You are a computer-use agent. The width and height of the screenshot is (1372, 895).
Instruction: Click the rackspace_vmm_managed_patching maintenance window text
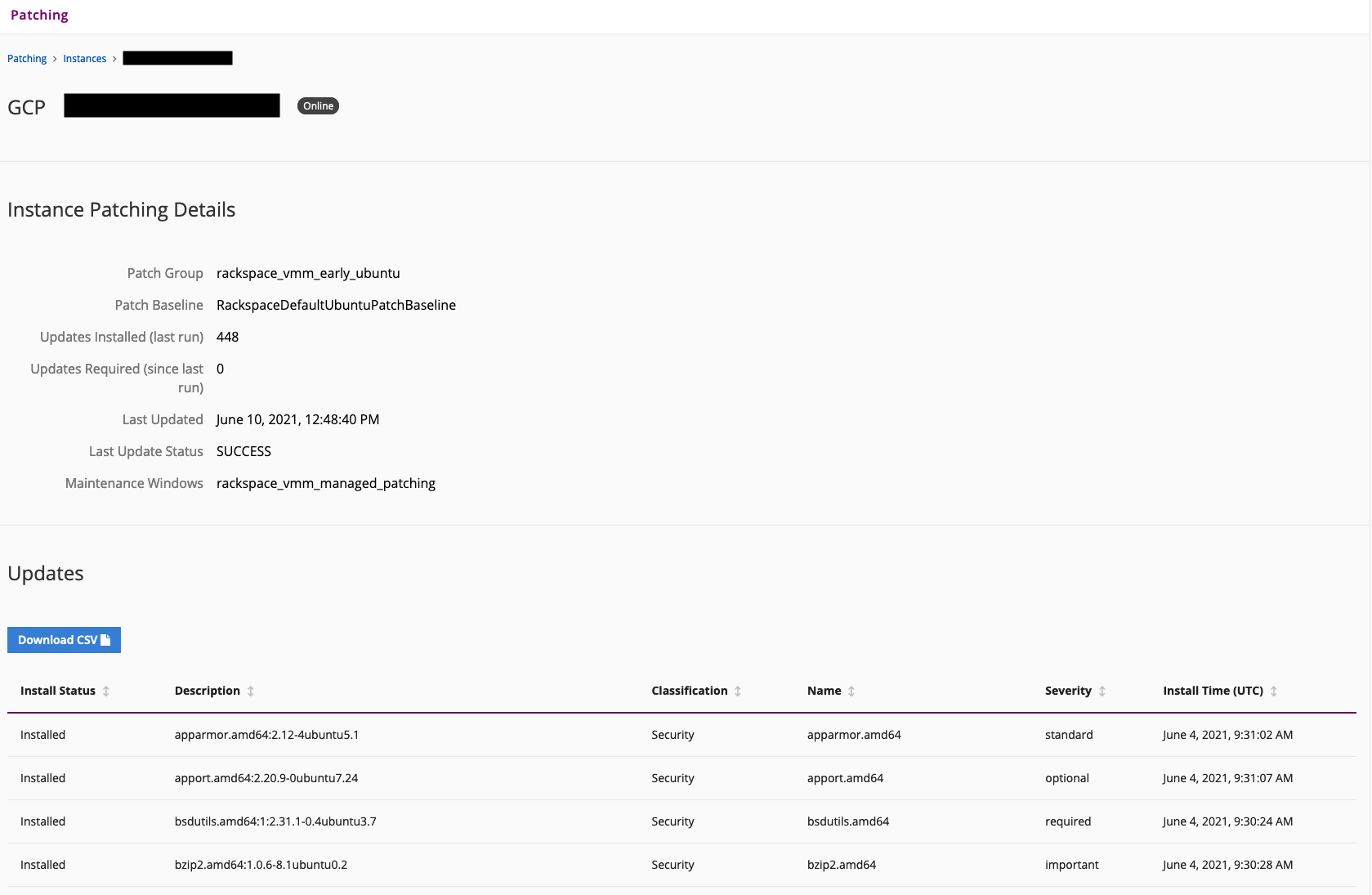pyautogui.click(x=326, y=483)
